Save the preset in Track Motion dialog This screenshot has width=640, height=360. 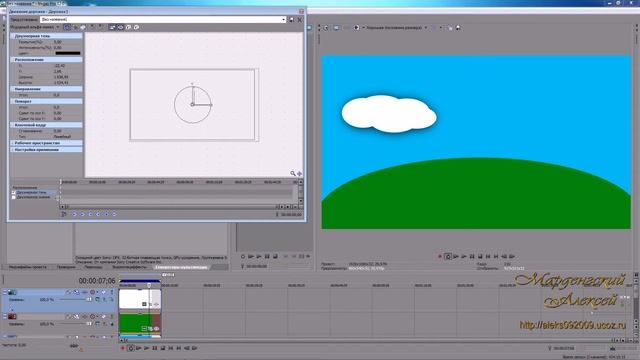point(291,19)
